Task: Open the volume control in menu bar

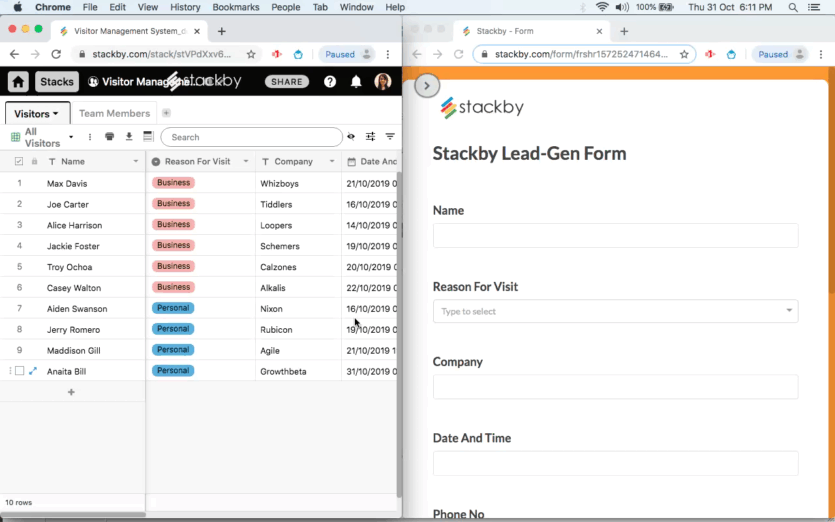Action: click(621, 7)
